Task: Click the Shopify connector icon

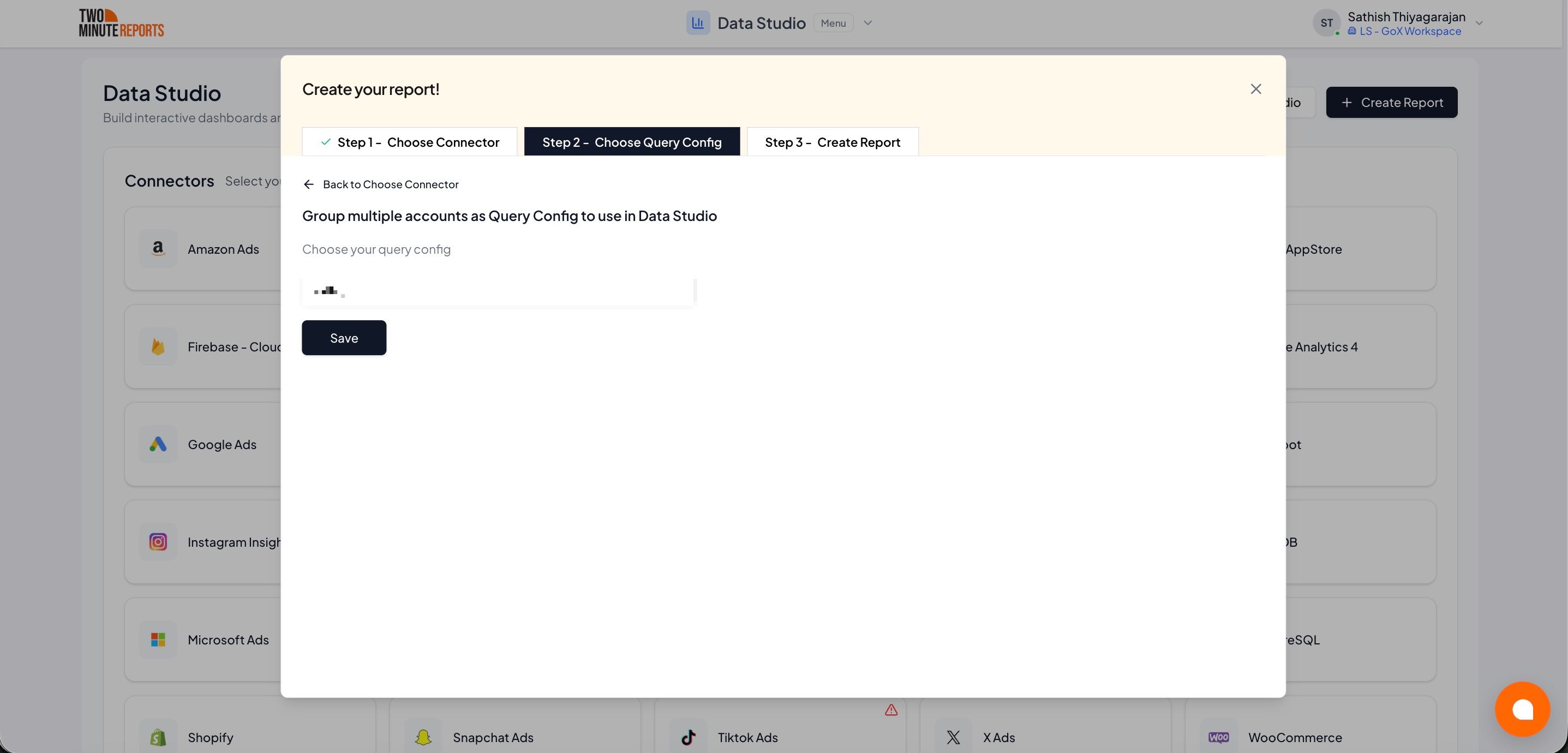Action: 158,737
